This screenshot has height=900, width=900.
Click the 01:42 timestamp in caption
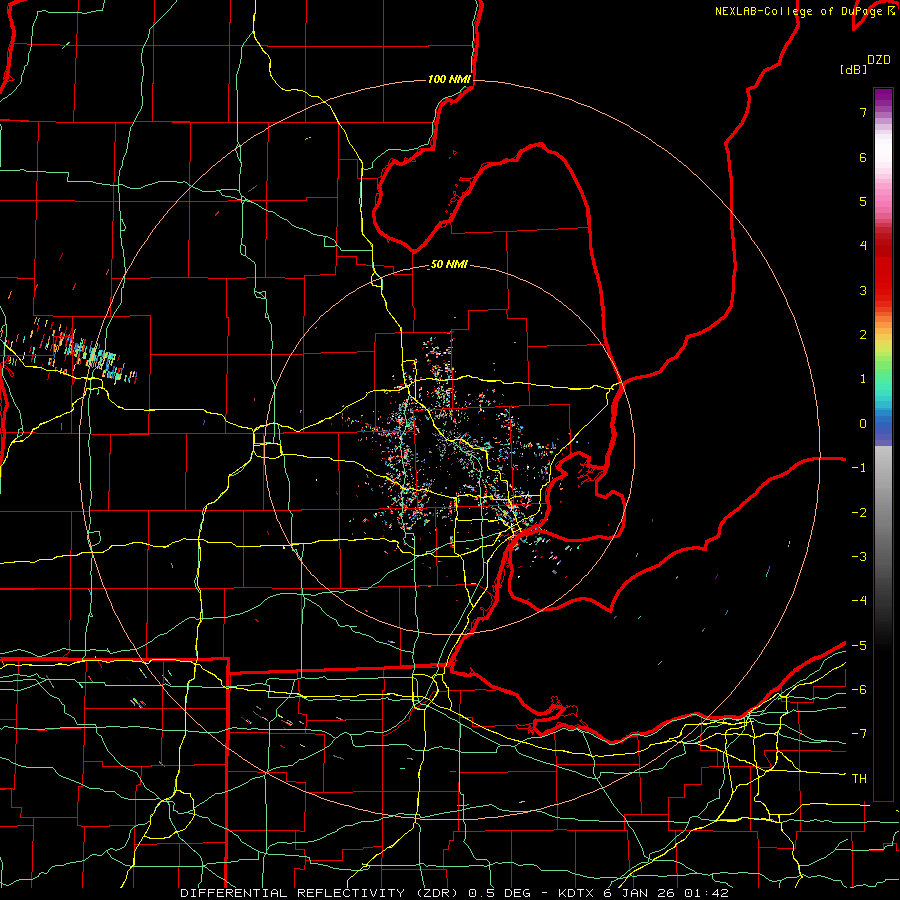pos(706,893)
